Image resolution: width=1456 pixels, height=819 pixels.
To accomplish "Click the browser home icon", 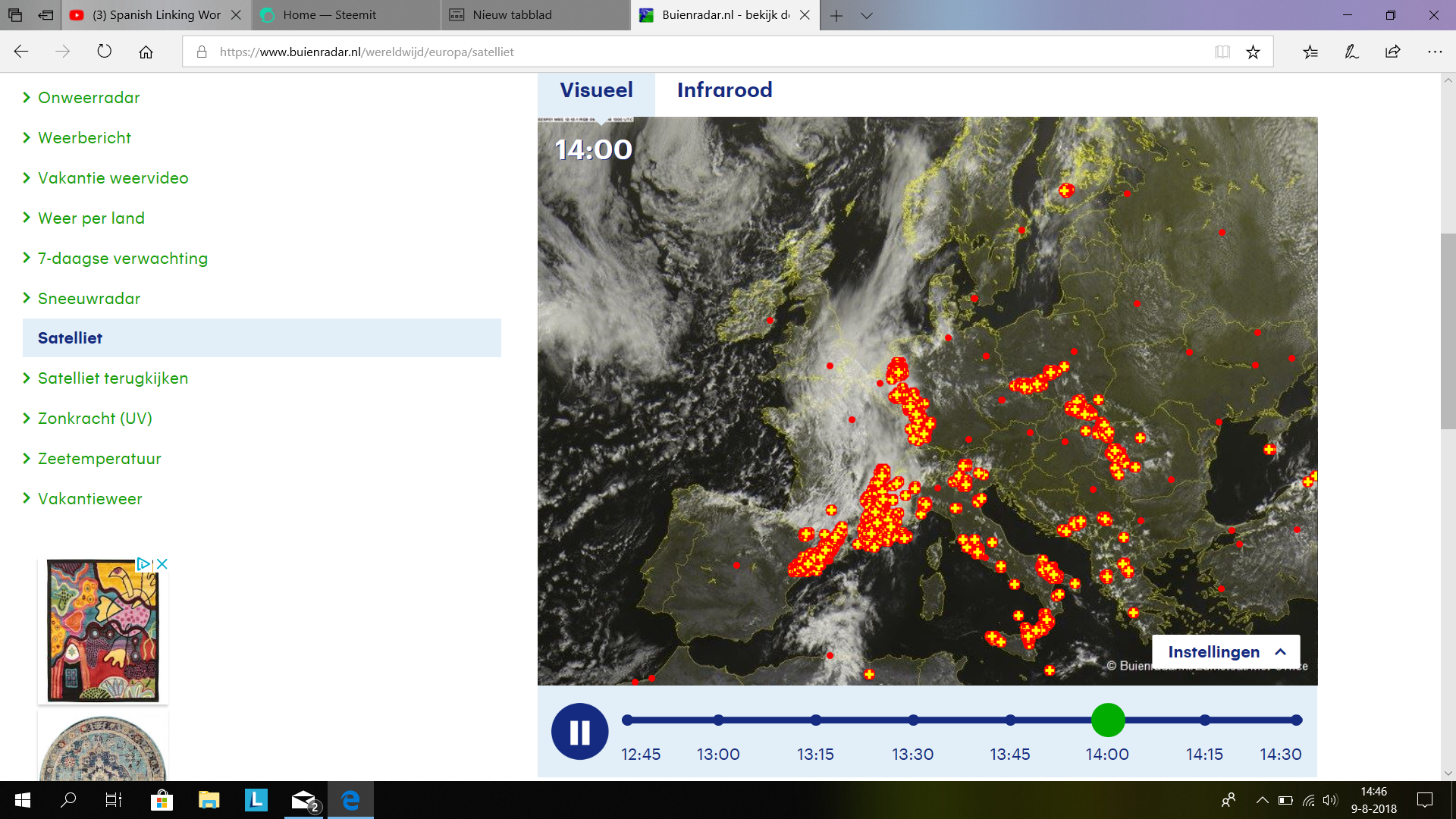I will (x=146, y=52).
